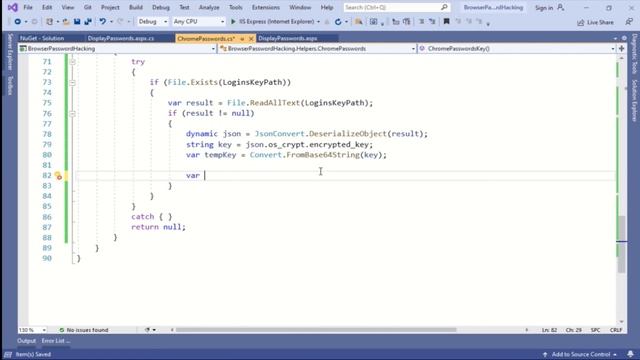Open the Debug configuration dropdown
This screenshot has height=360, width=640.
(153, 22)
